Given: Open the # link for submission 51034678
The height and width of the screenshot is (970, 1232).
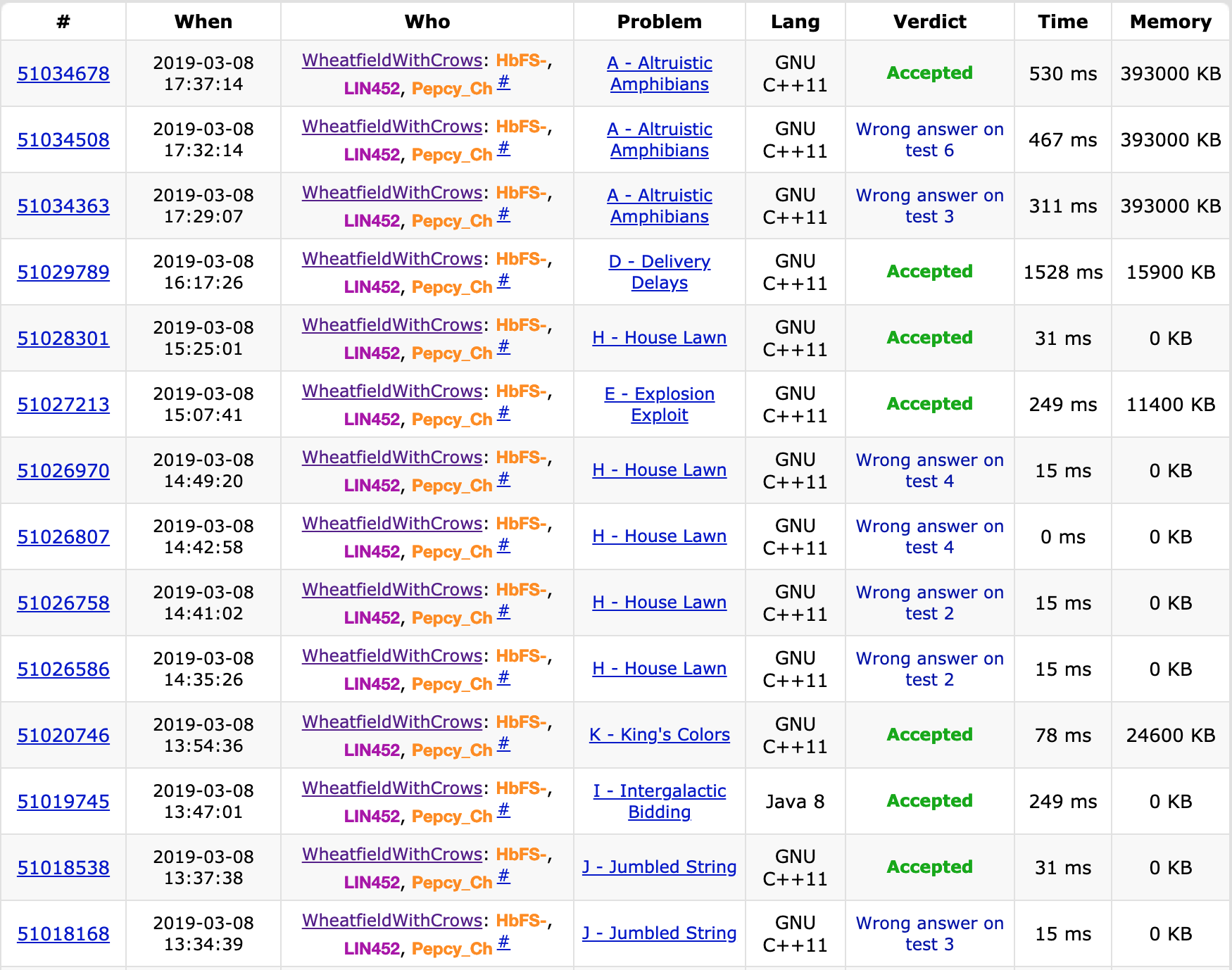Looking at the screenshot, I should [503, 82].
